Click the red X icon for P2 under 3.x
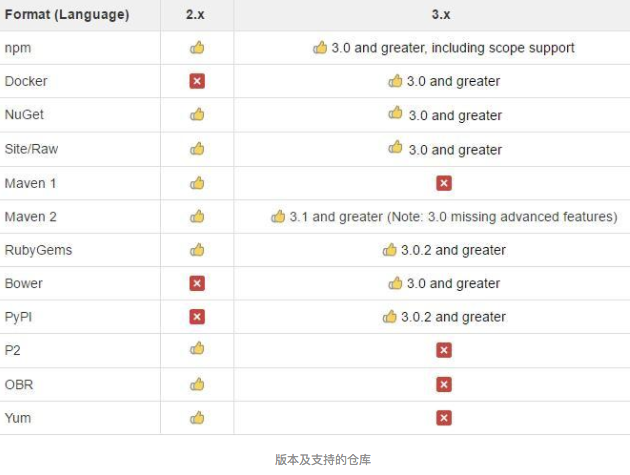 click(444, 350)
